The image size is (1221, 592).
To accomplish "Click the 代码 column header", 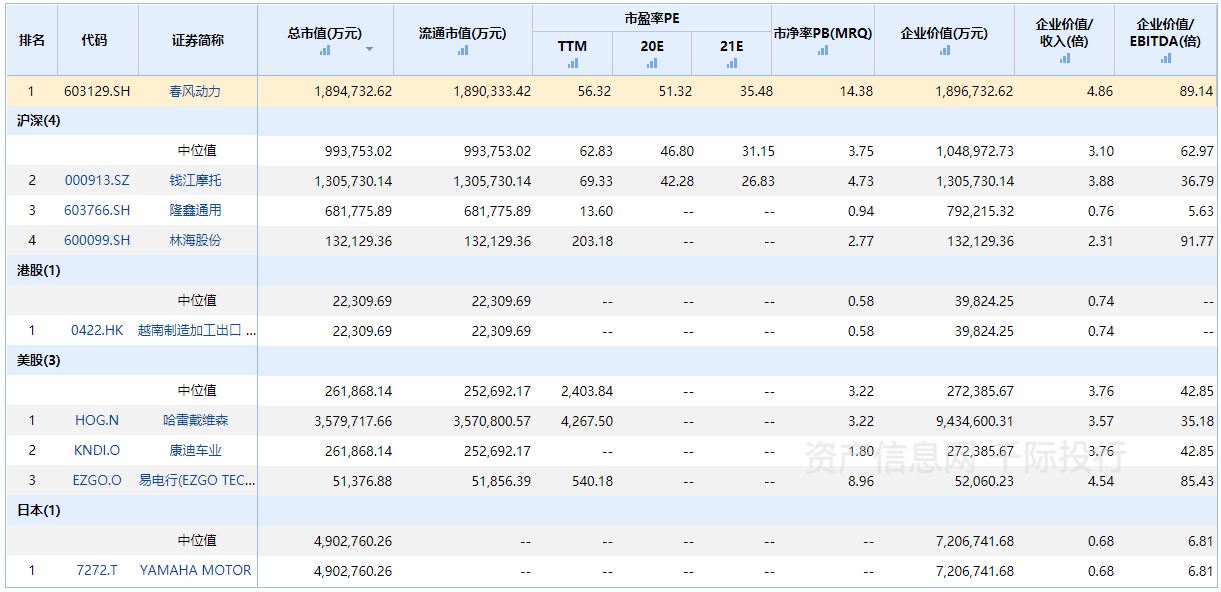I will (x=94, y=41).
